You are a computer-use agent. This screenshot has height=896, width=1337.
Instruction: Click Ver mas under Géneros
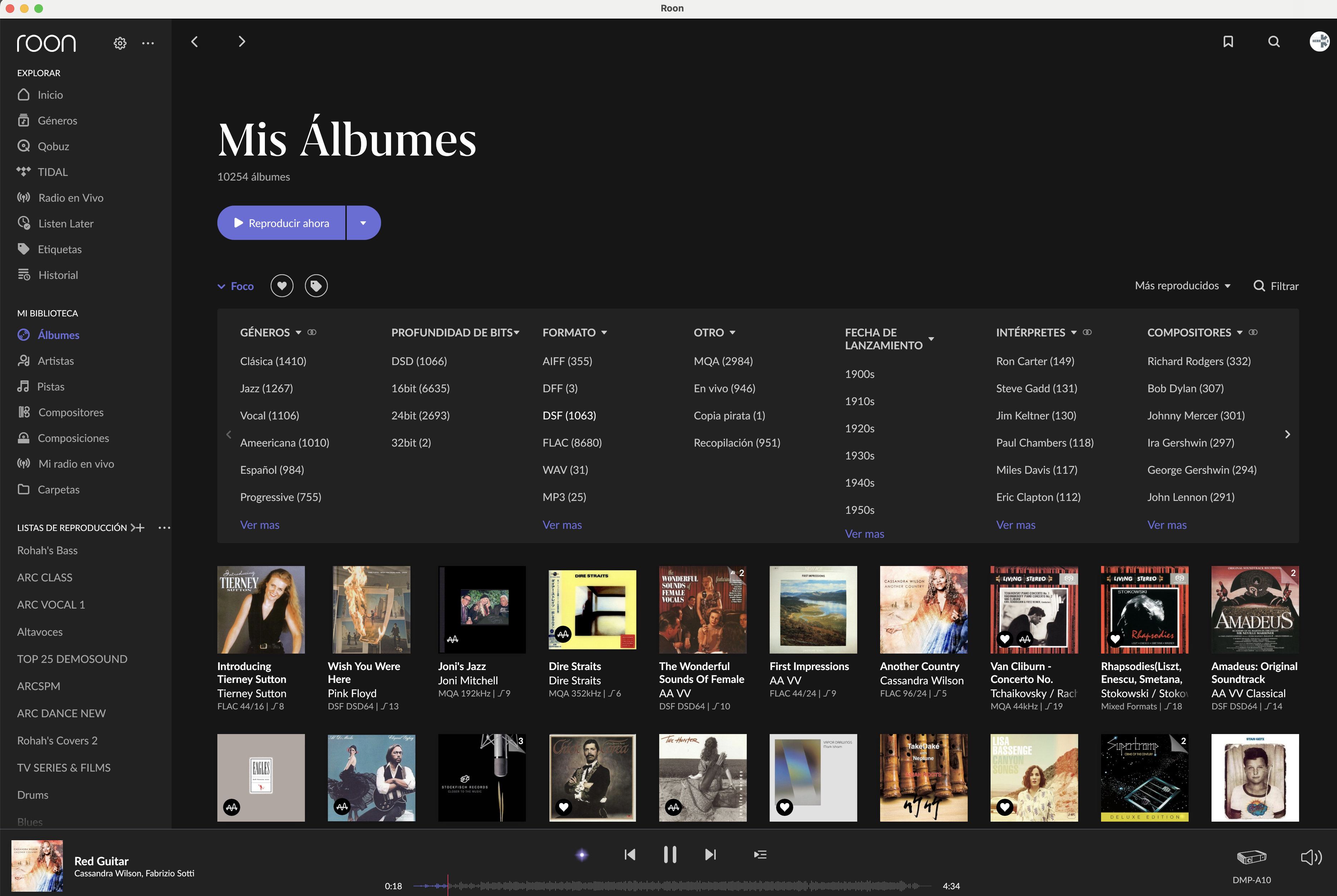(x=260, y=525)
